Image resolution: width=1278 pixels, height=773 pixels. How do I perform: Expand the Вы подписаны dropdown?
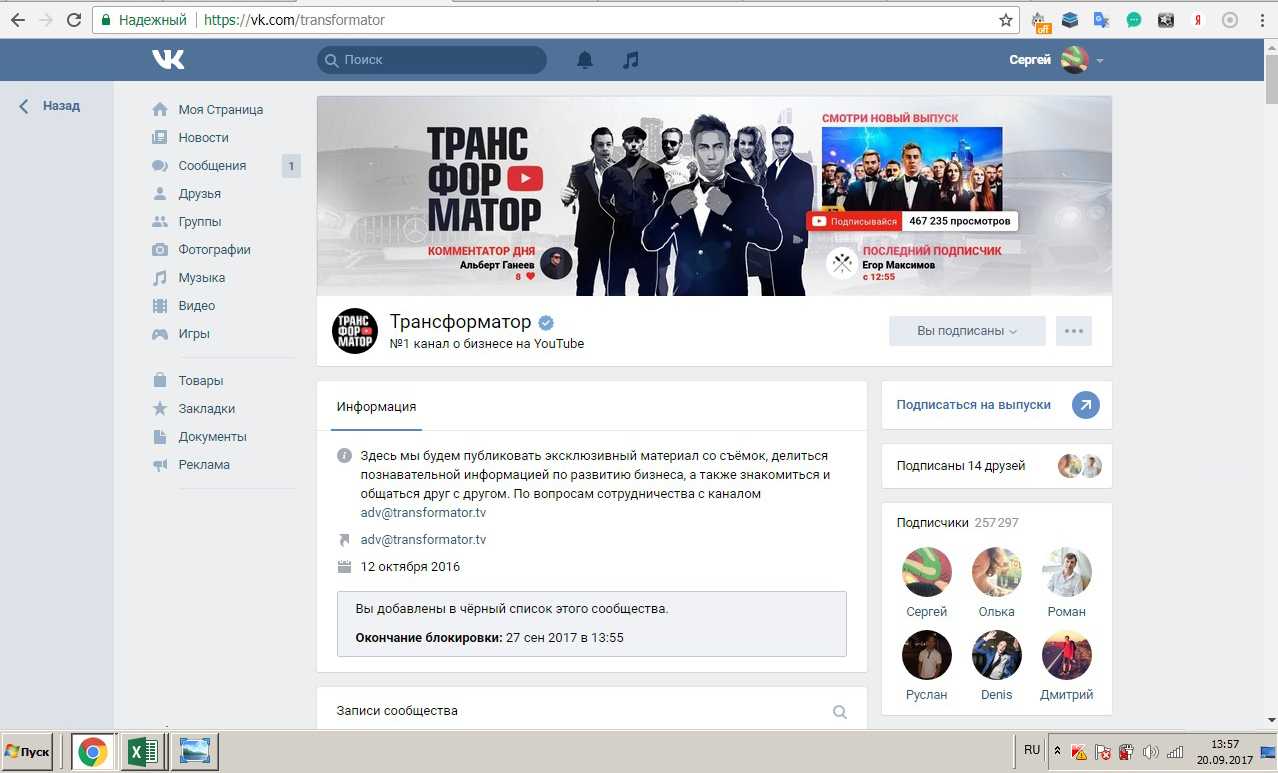(x=966, y=331)
